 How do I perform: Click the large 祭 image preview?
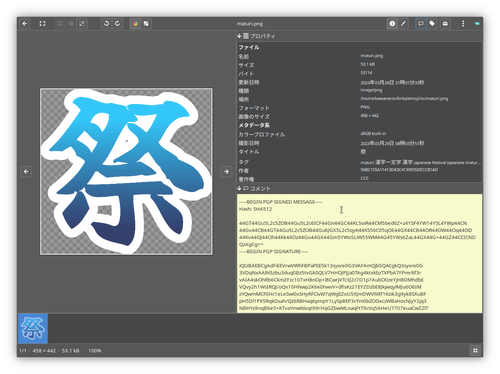tap(126, 172)
